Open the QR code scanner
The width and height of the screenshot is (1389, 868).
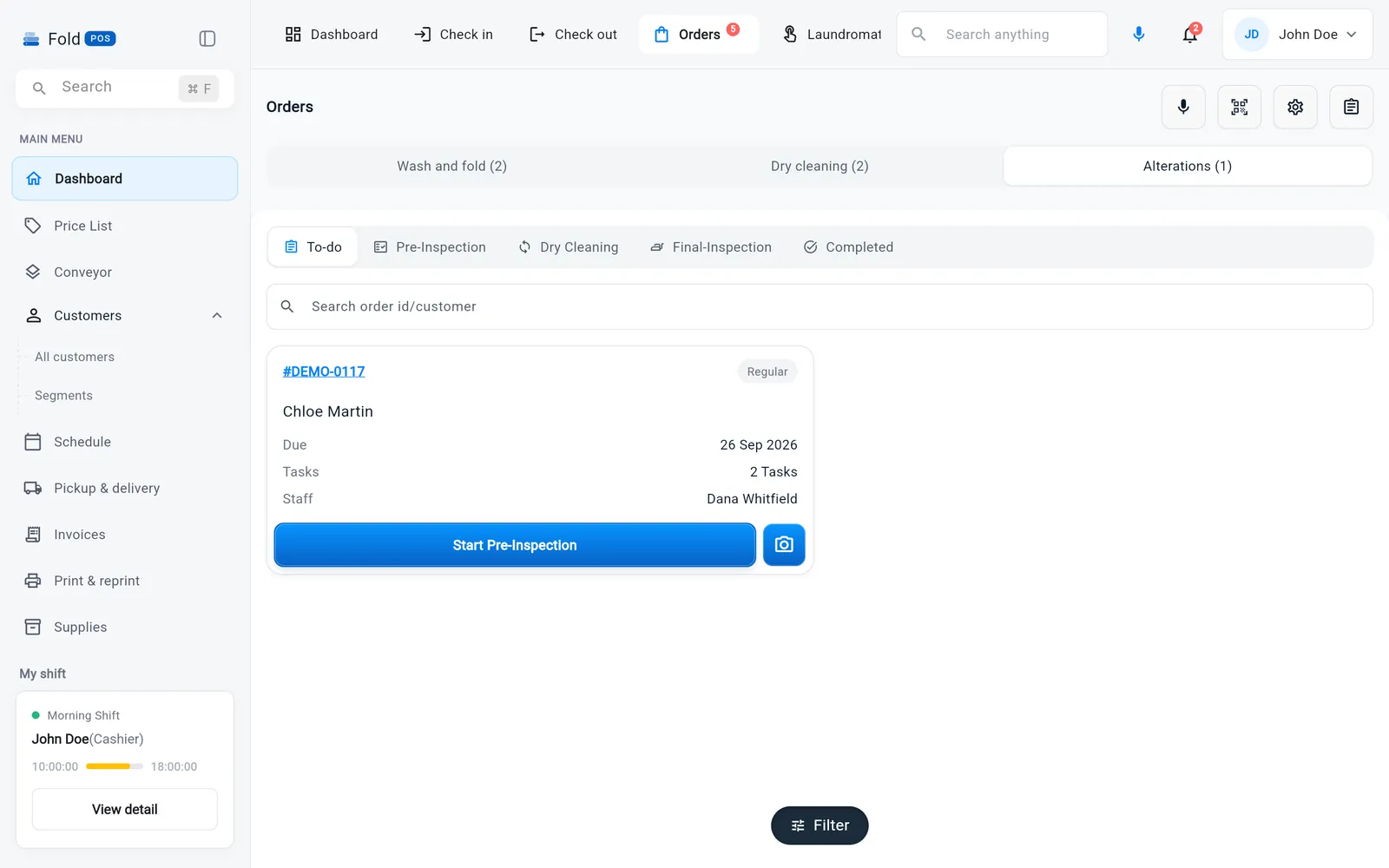pyautogui.click(x=1239, y=107)
